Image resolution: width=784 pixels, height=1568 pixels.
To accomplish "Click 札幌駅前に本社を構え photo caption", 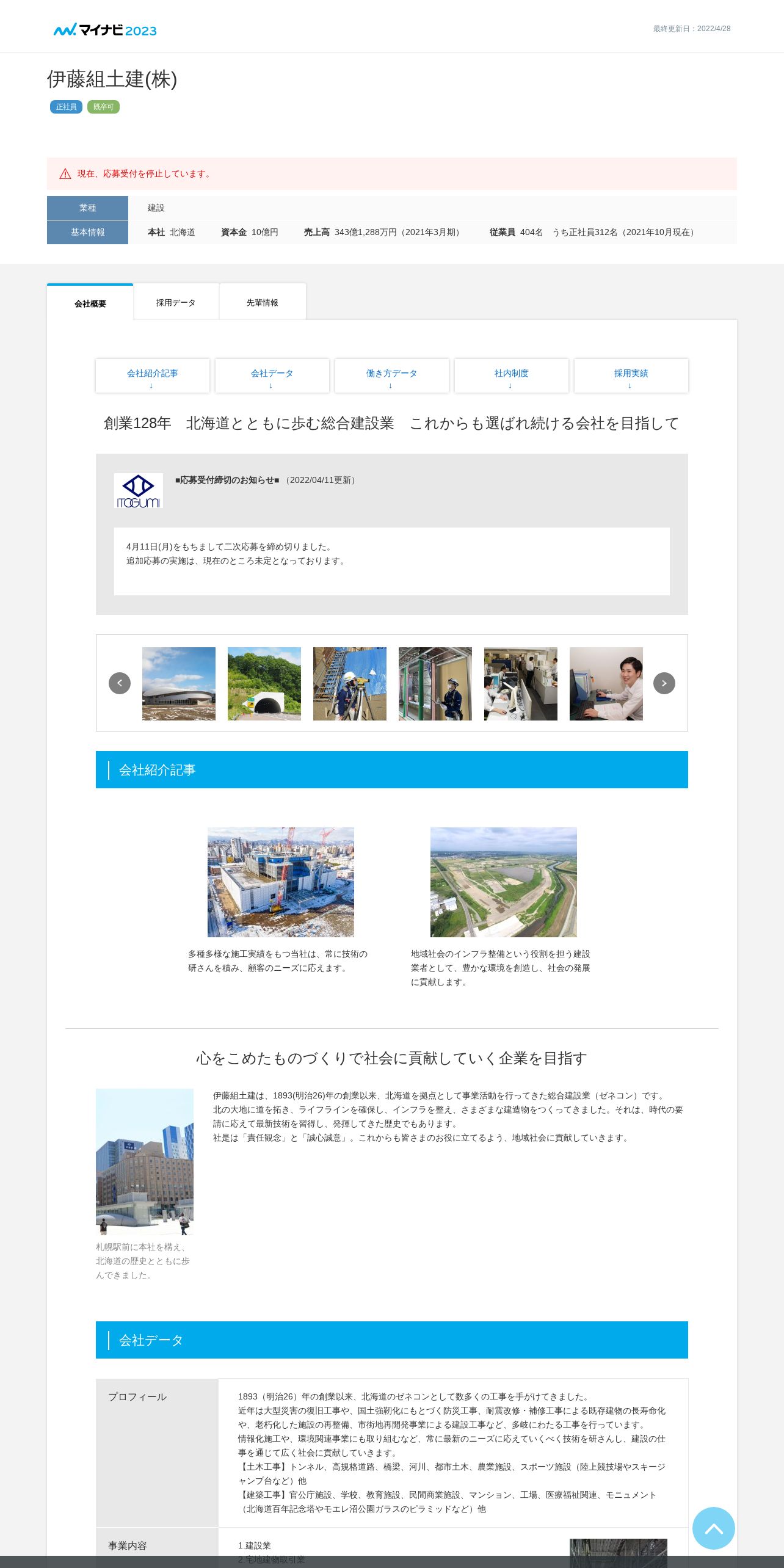I will (143, 1261).
